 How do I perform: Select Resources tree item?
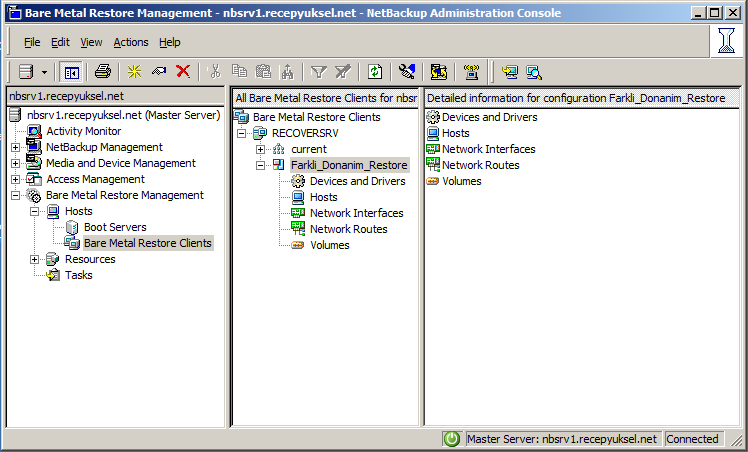pos(90,259)
